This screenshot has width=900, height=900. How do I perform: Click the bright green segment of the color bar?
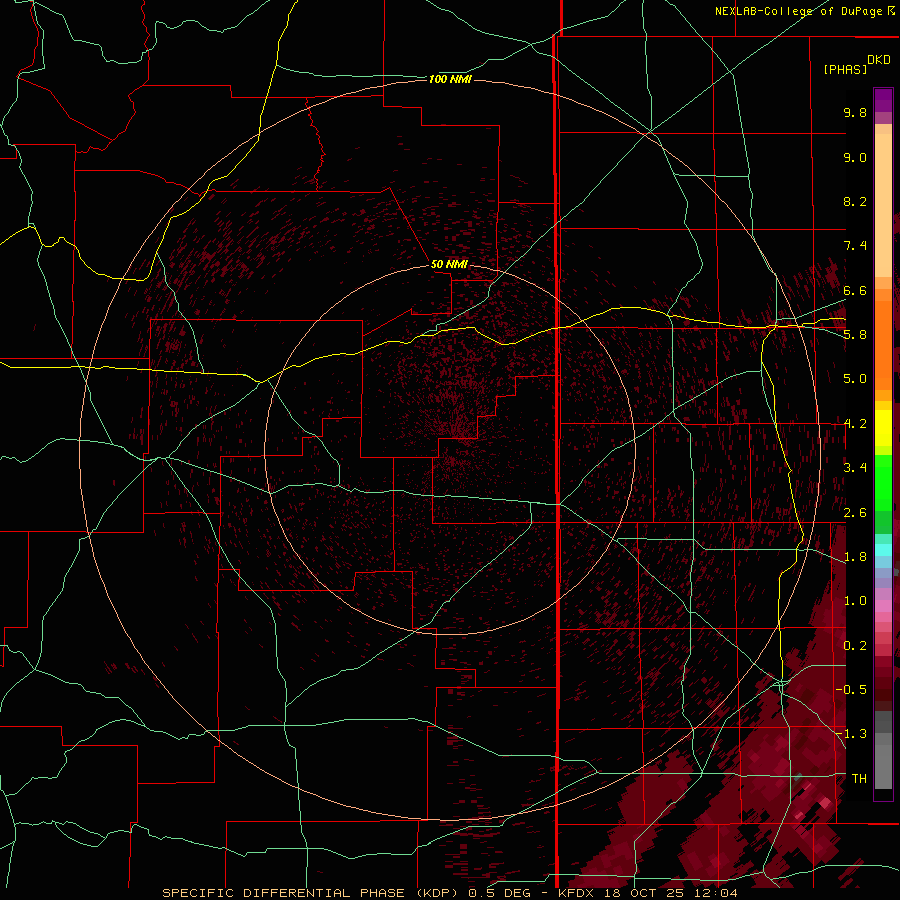883,482
